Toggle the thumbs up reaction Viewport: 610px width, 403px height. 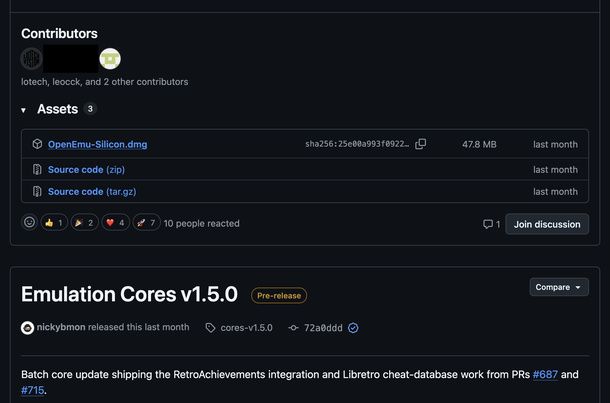[x=54, y=223]
